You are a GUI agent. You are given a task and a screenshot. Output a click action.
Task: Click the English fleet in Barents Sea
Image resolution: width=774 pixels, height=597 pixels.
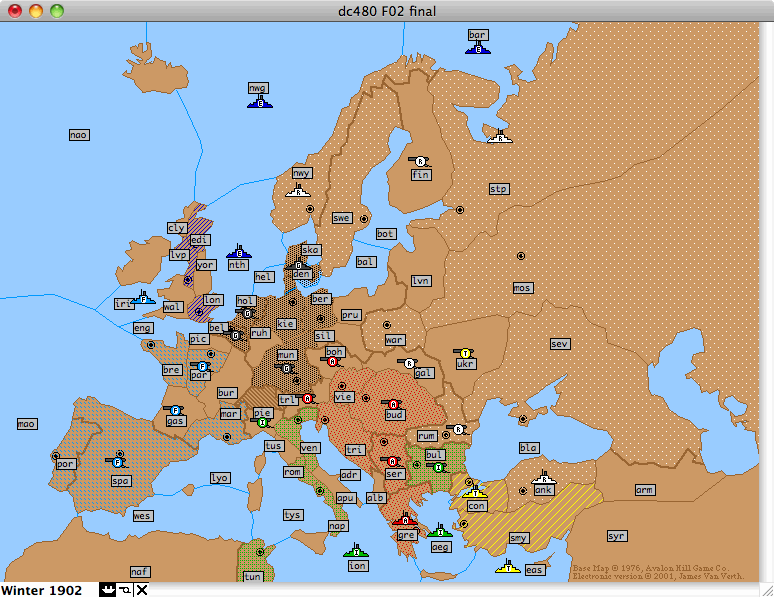click(478, 48)
